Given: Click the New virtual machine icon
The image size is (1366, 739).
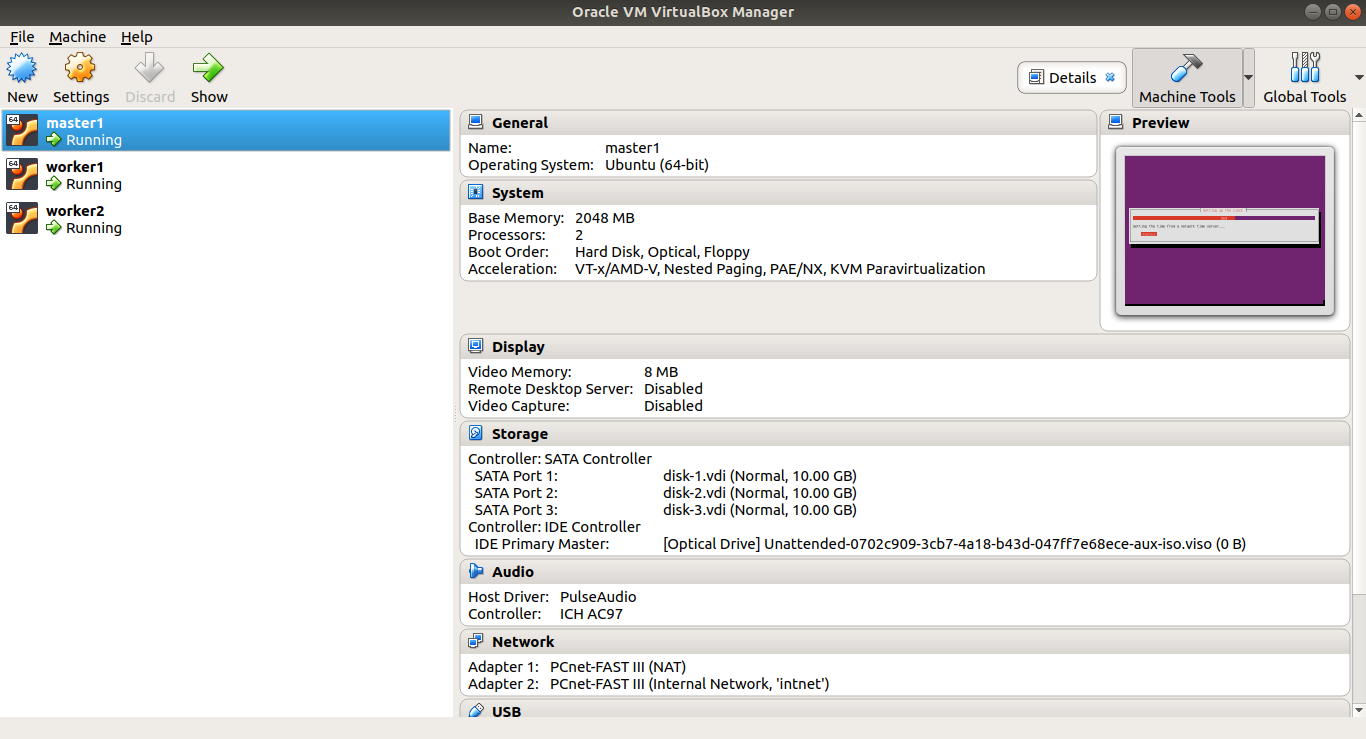Looking at the screenshot, I should (22, 69).
